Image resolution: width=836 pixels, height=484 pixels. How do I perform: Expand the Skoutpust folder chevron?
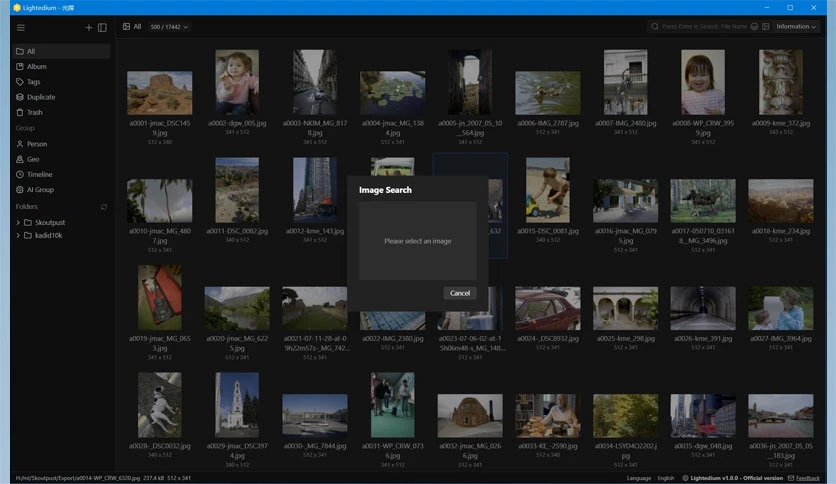tap(18, 222)
